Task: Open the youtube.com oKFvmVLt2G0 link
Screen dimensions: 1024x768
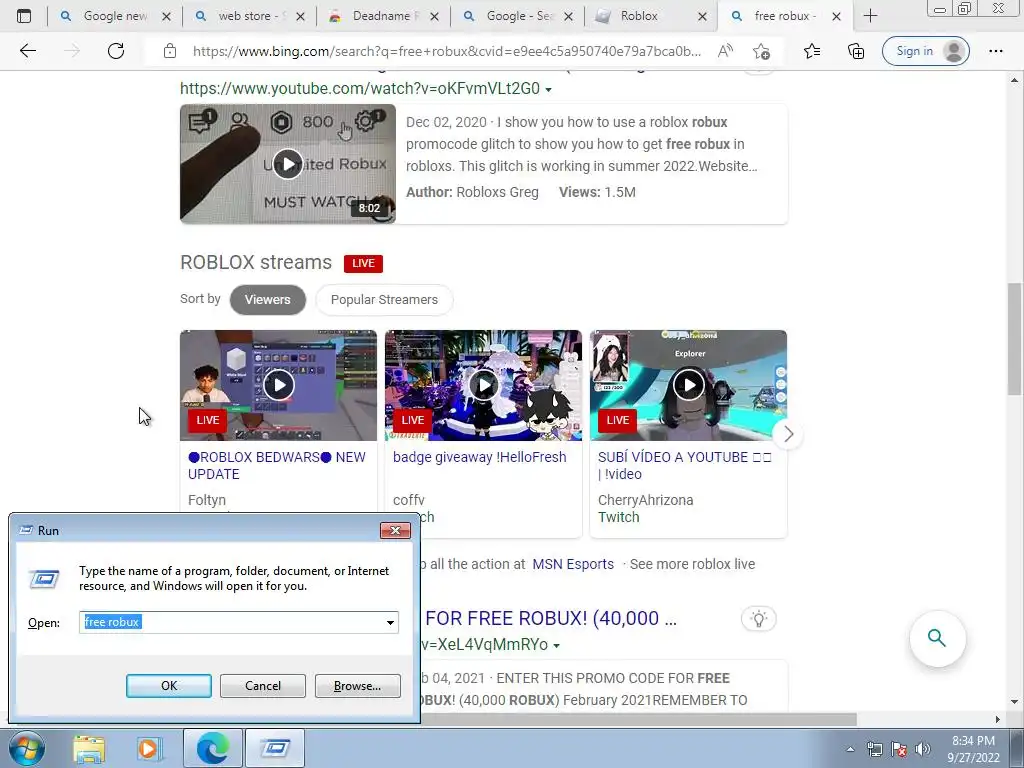Action: point(360,88)
